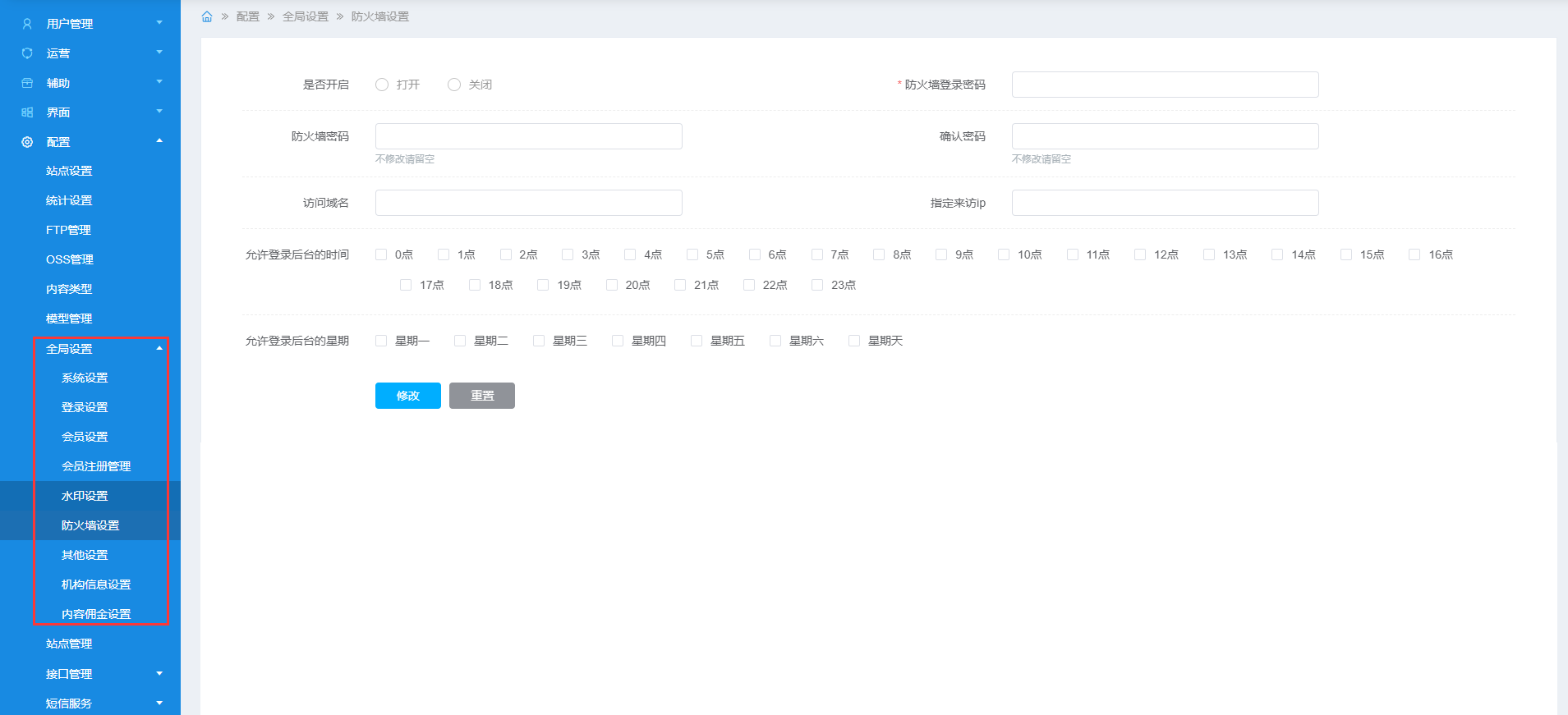This screenshot has width=1568, height=715.
Task: Expand the 短信服务 dropdown arrow
Action: 159,704
